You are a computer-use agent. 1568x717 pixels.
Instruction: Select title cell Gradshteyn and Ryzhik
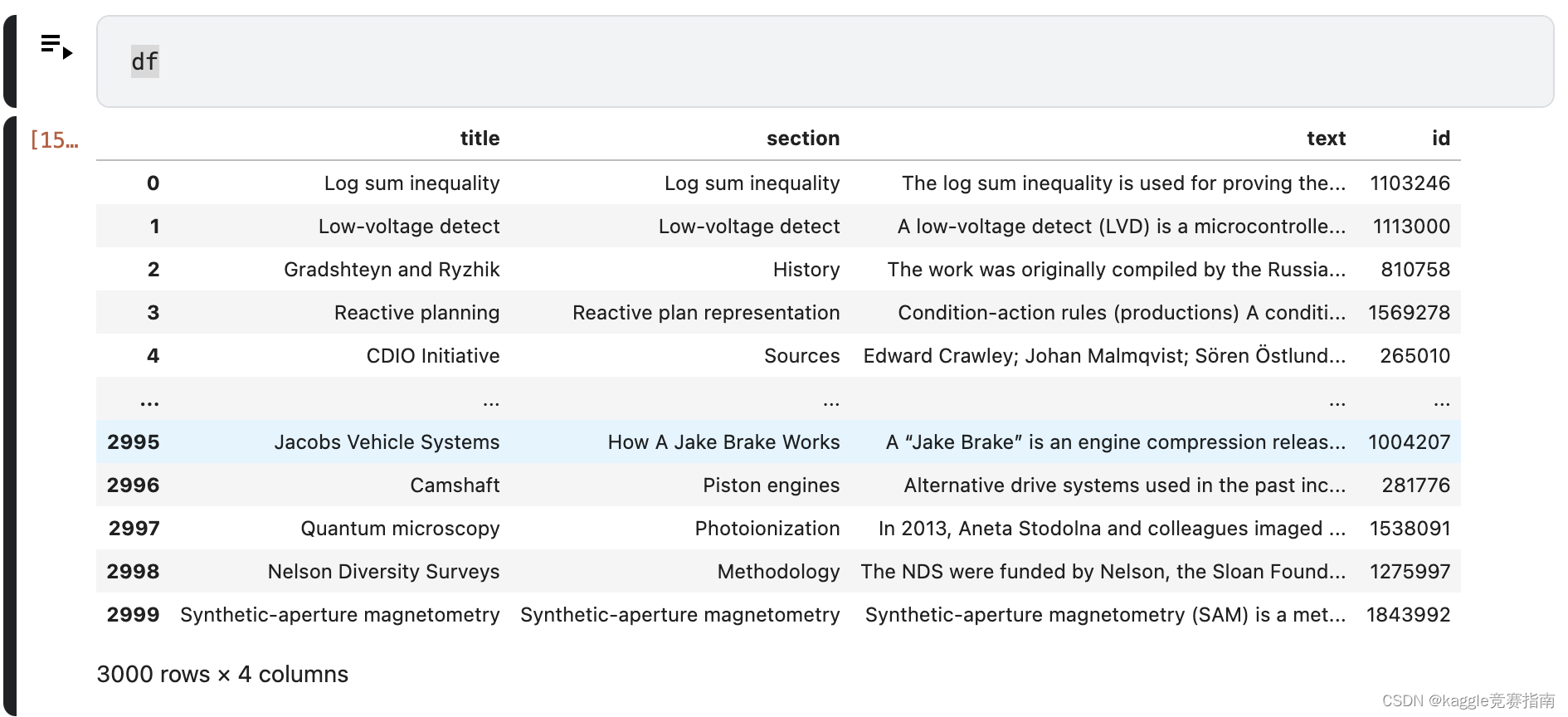(392, 270)
